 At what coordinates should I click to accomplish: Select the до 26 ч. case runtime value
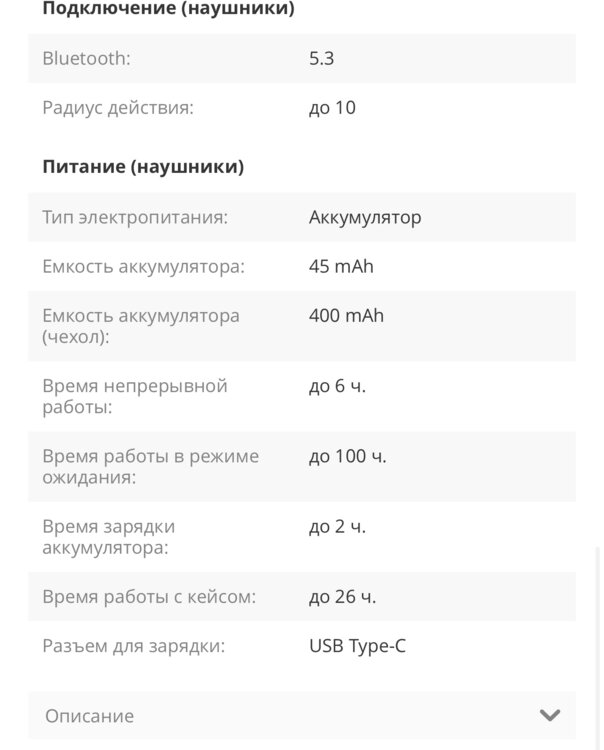tap(342, 597)
